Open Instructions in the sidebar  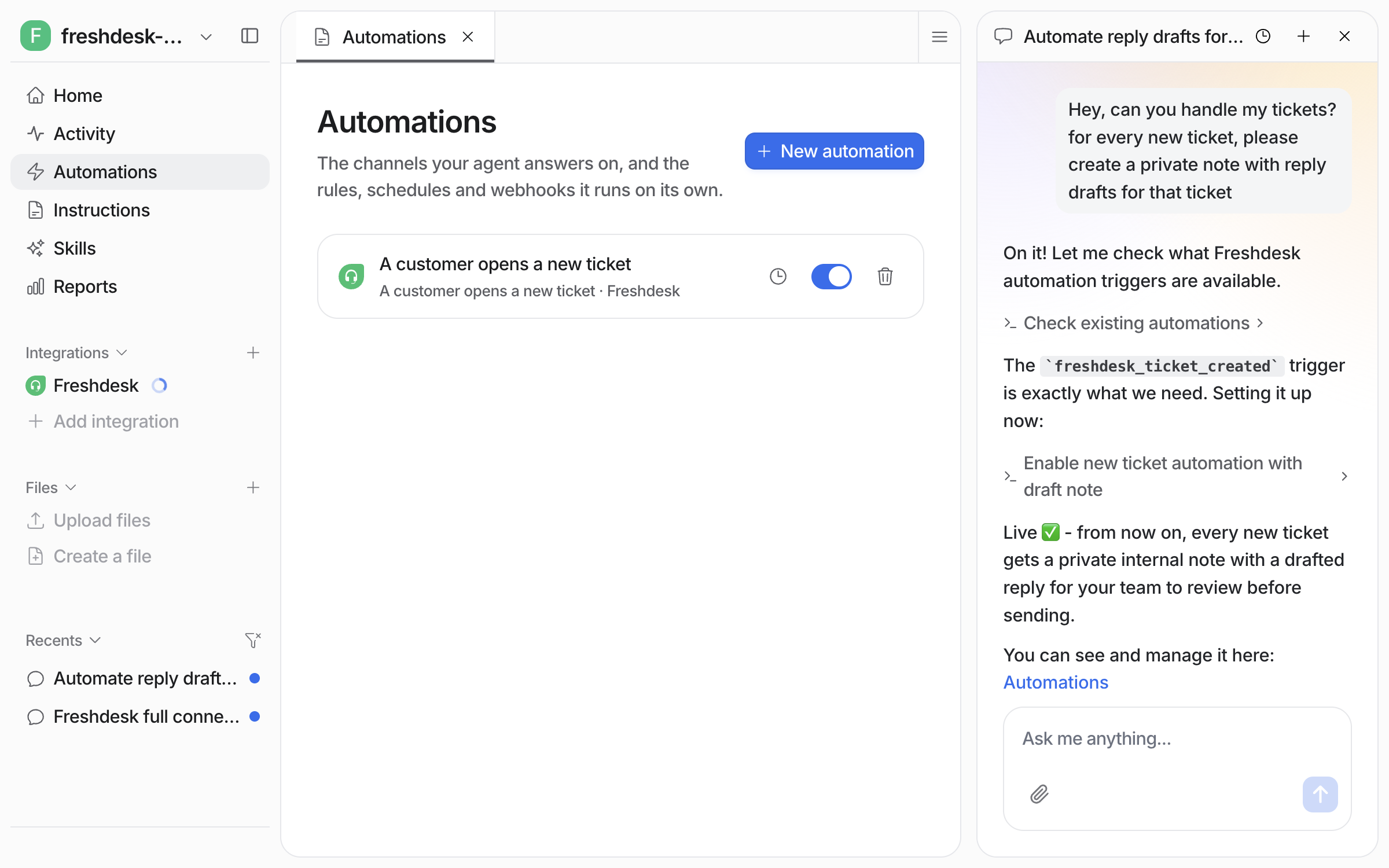(140, 210)
